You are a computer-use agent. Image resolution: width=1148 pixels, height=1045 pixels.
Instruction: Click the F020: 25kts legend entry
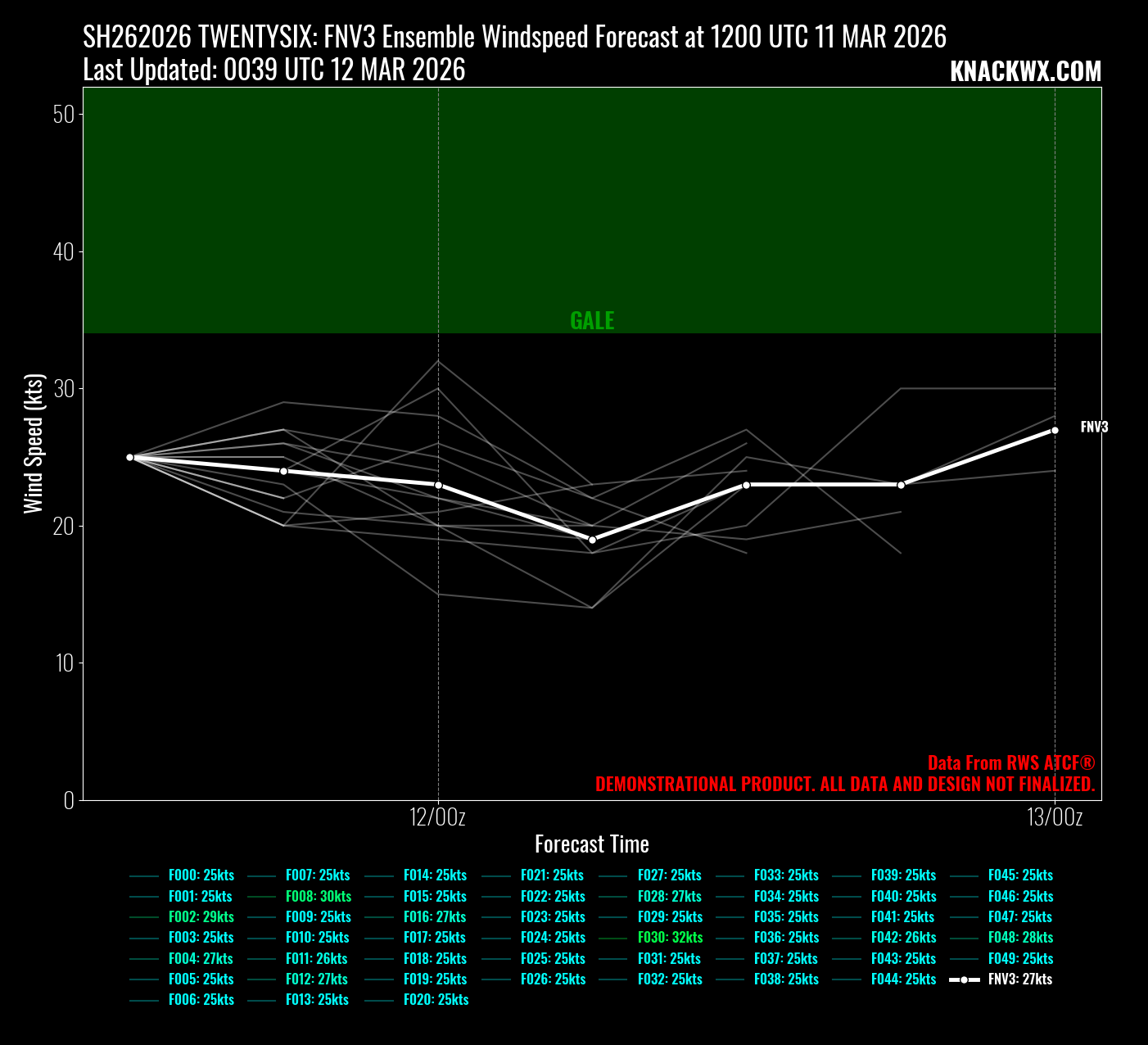click(436, 1000)
